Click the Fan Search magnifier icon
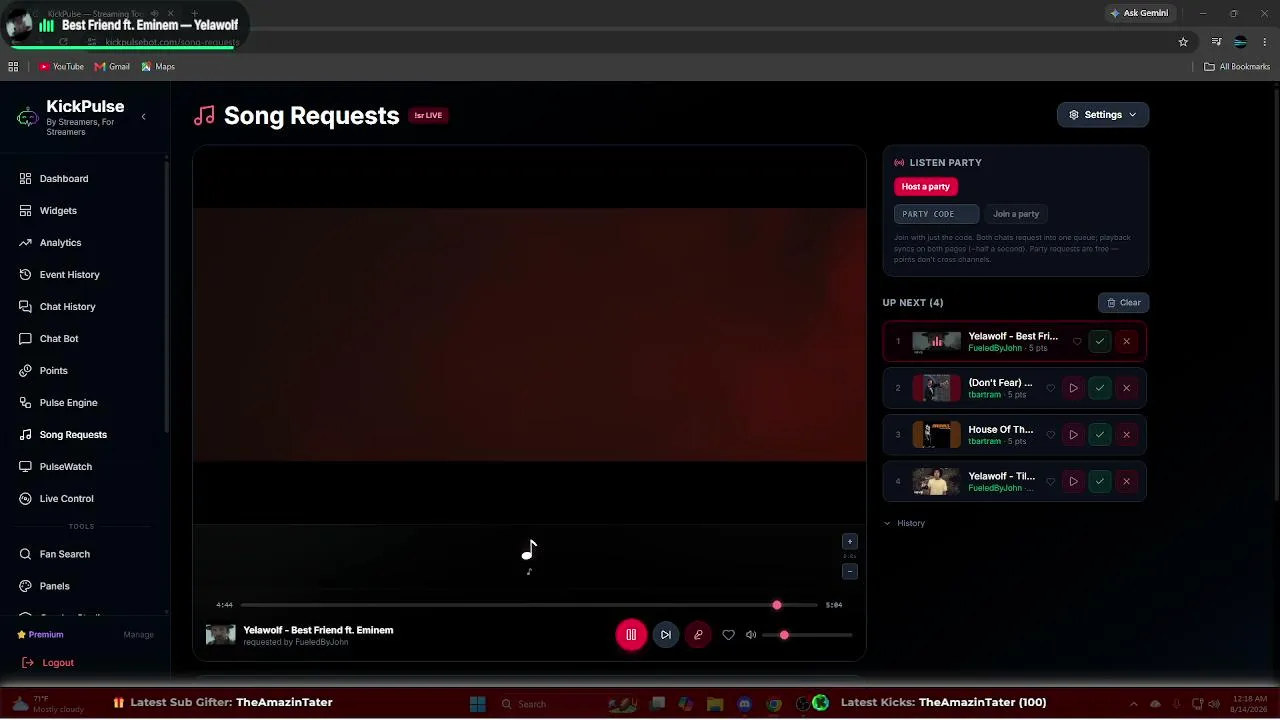The width and height of the screenshot is (1280, 720). tap(26, 554)
